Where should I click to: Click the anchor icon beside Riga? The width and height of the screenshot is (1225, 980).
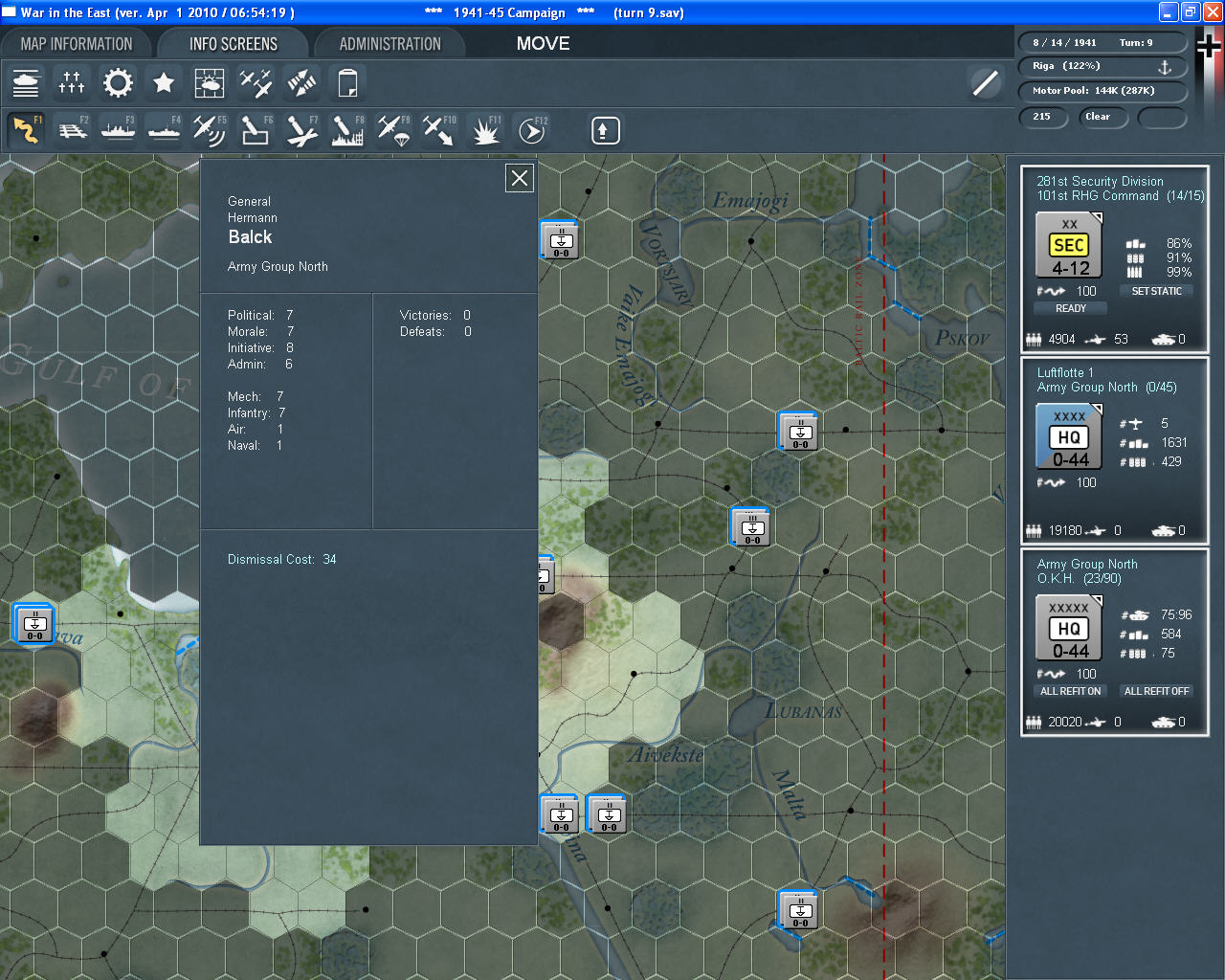[x=1165, y=67]
